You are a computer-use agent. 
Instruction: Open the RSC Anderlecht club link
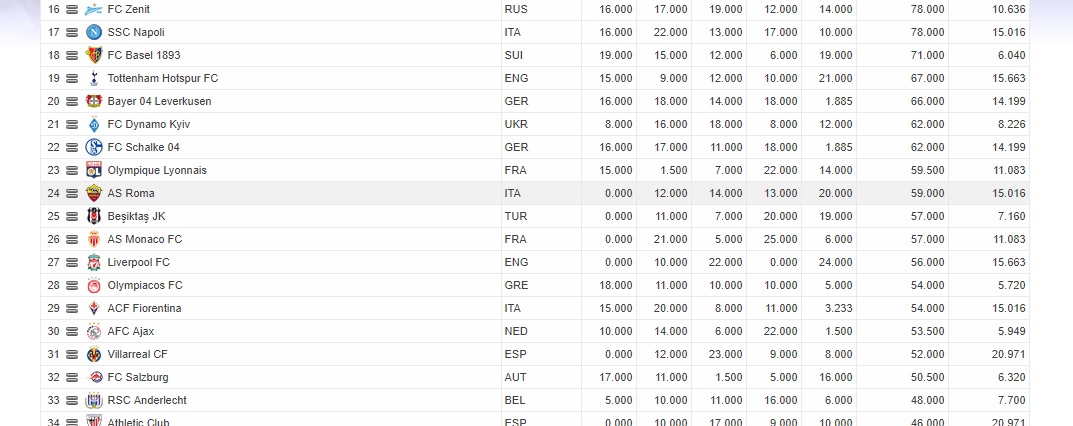click(147, 400)
